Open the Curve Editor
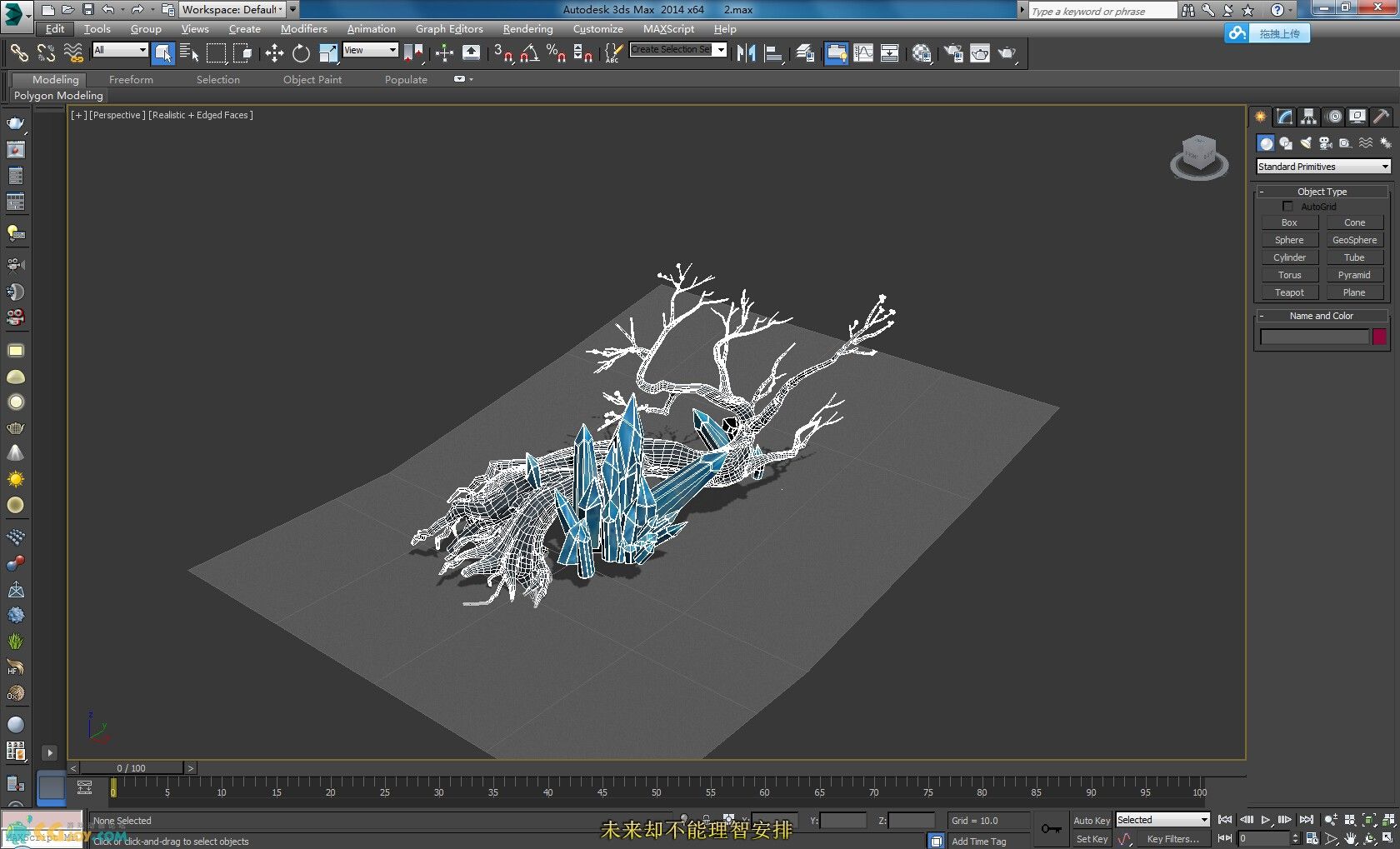The image size is (1400, 849). 863,53
